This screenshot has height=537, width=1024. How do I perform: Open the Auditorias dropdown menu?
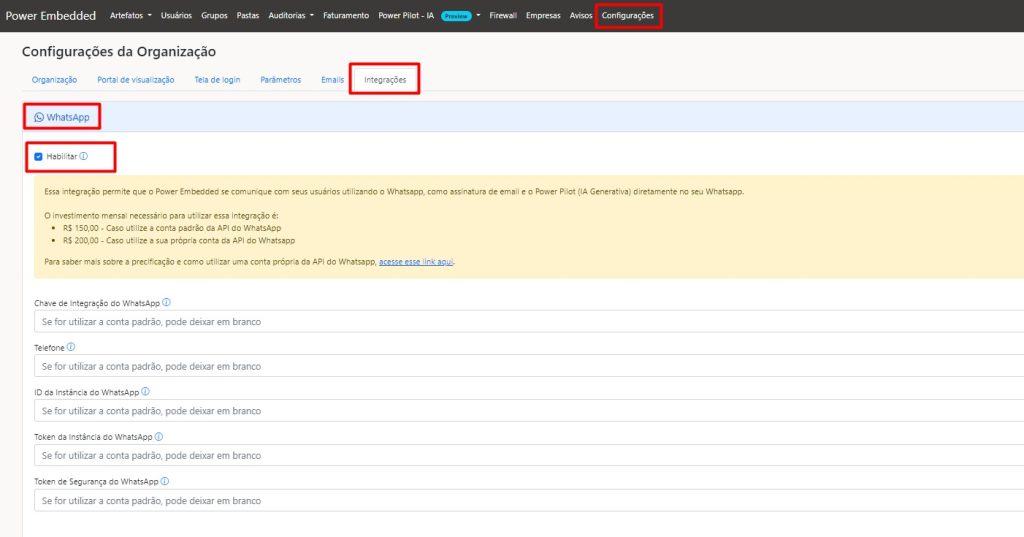pos(291,16)
